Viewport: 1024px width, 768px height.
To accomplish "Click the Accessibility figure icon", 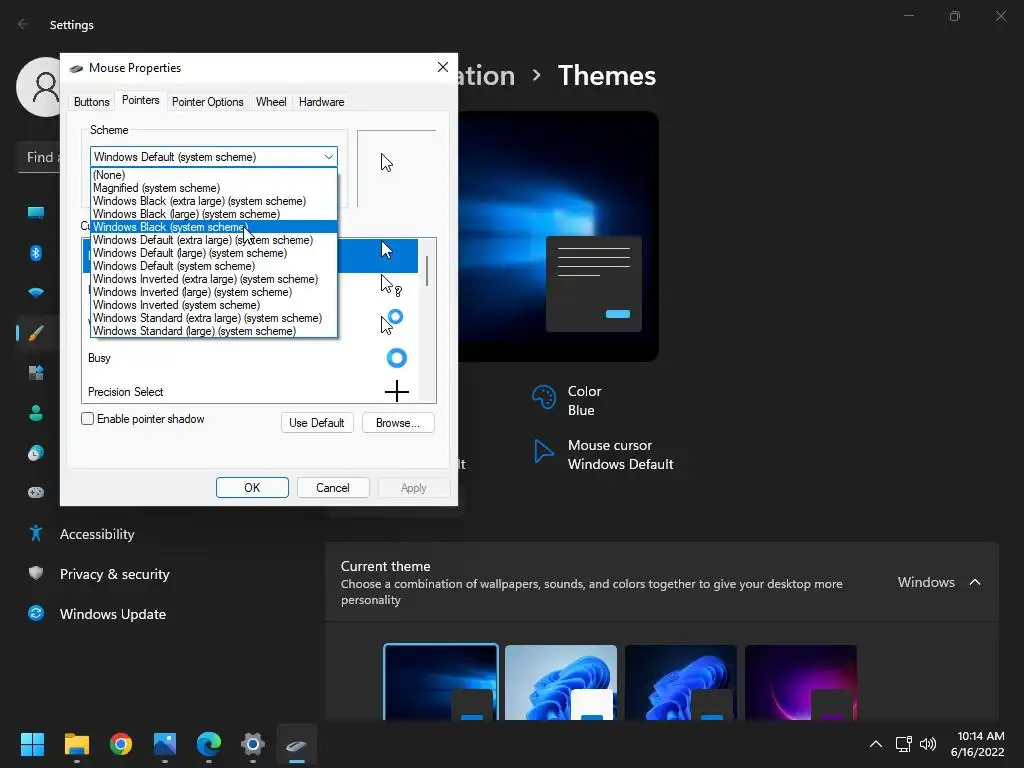I will pyautogui.click(x=36, y=534).
